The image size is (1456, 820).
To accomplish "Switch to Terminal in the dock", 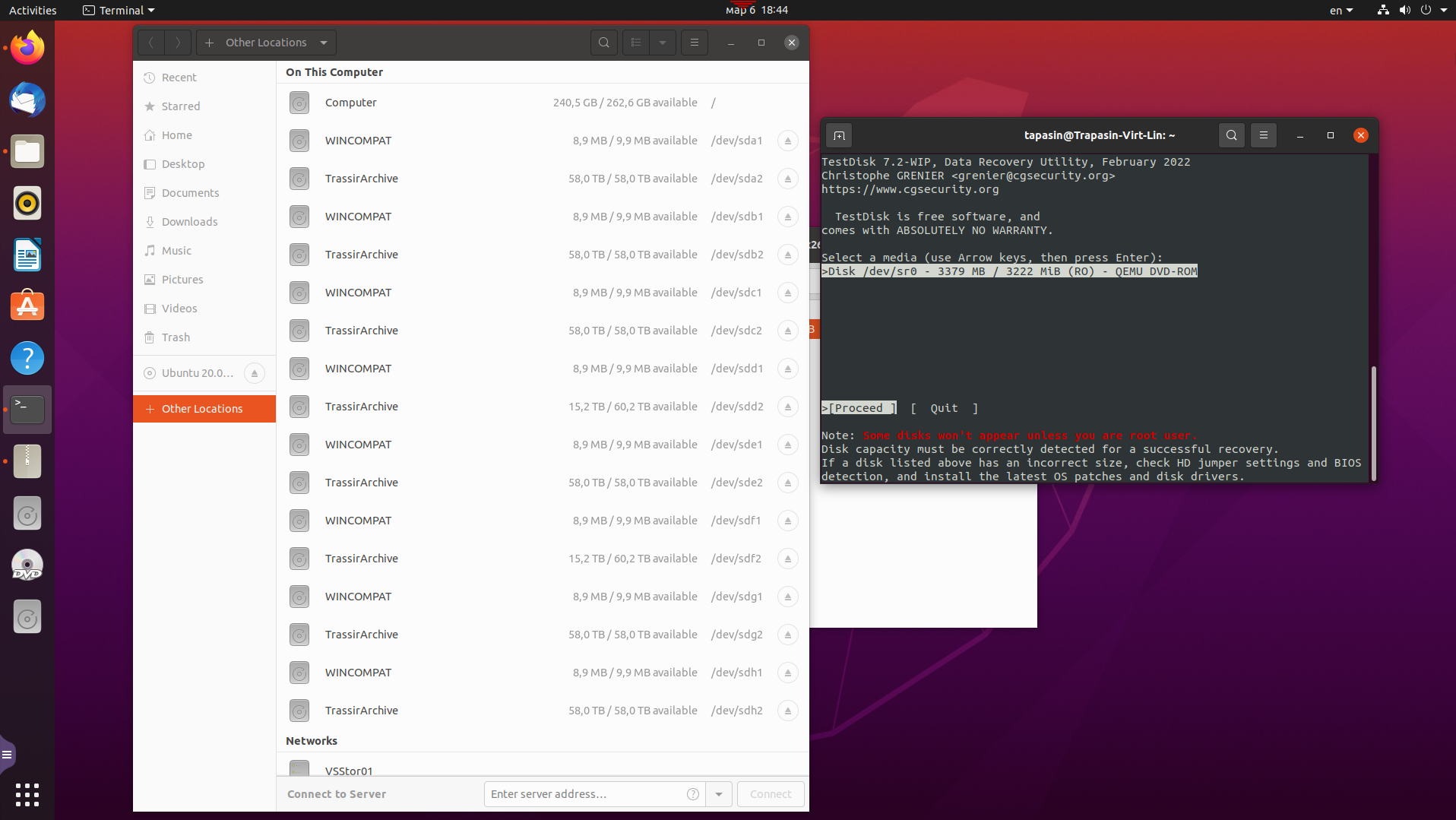I will click(27, 410).
